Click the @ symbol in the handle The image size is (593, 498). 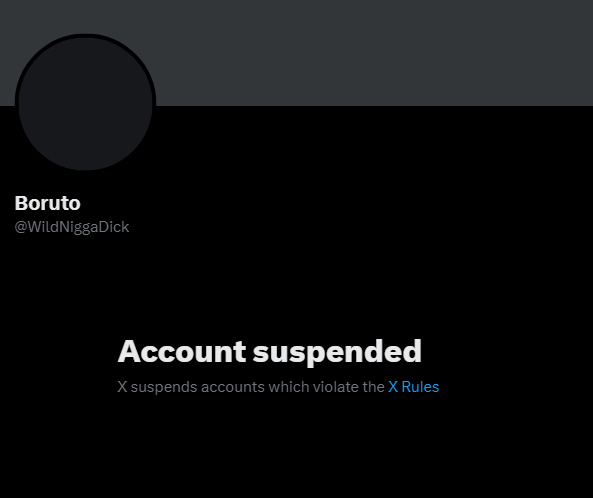click(x=20, y=227)
